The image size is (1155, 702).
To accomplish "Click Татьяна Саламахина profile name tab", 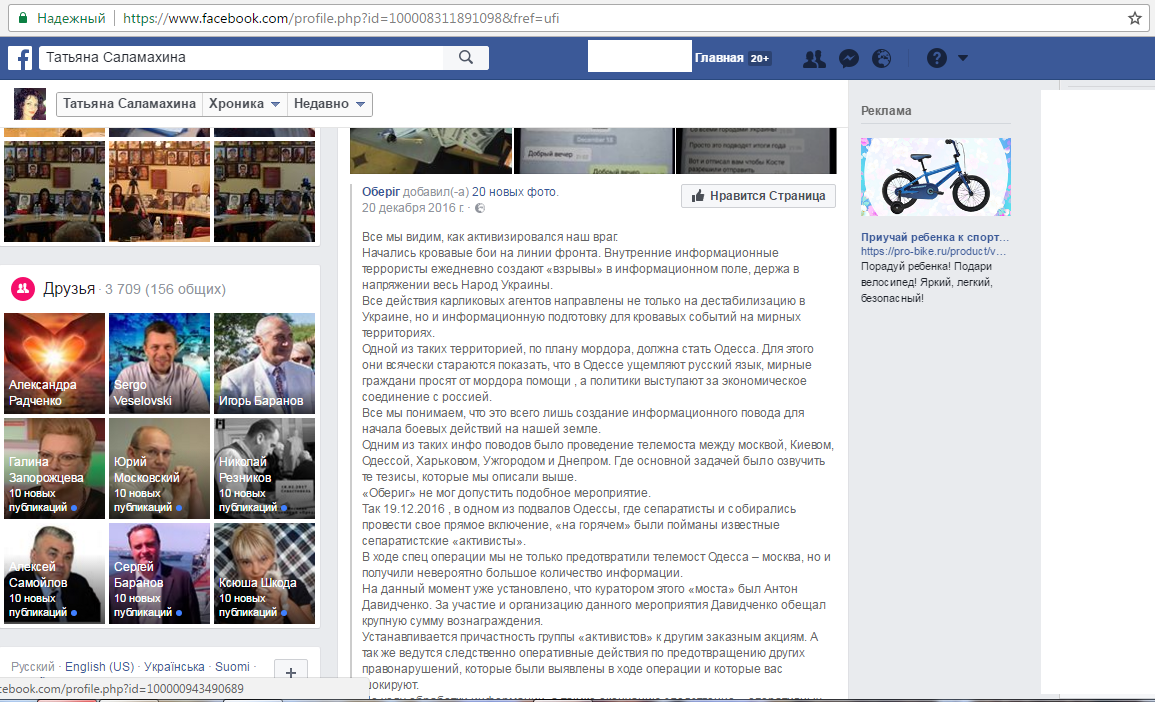I will (x=129, y=104).
